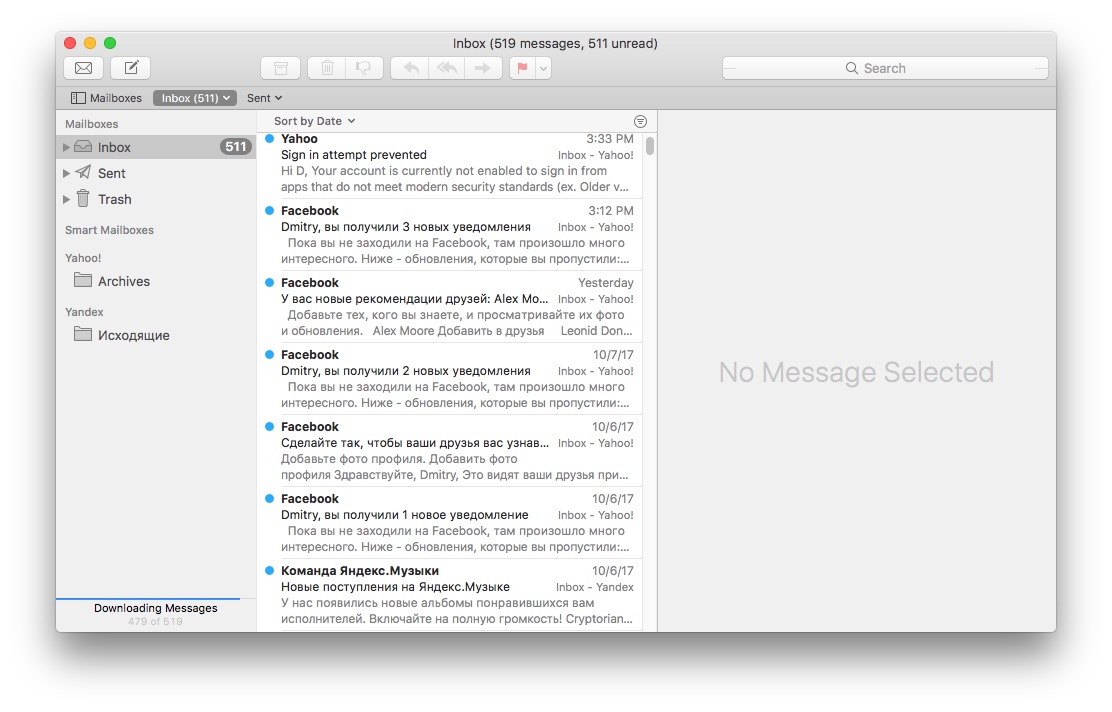Open the Archives folder under Yahoo!
Screen dimensions: 1112x712
click(x=123, y=281)
